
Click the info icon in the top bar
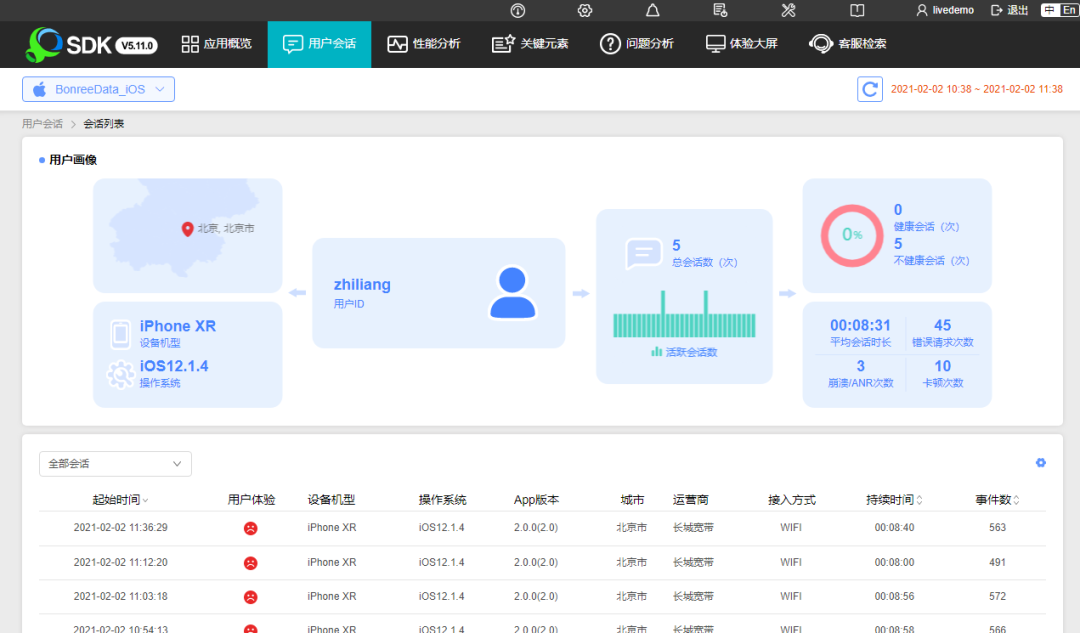(x=516, y=10)
